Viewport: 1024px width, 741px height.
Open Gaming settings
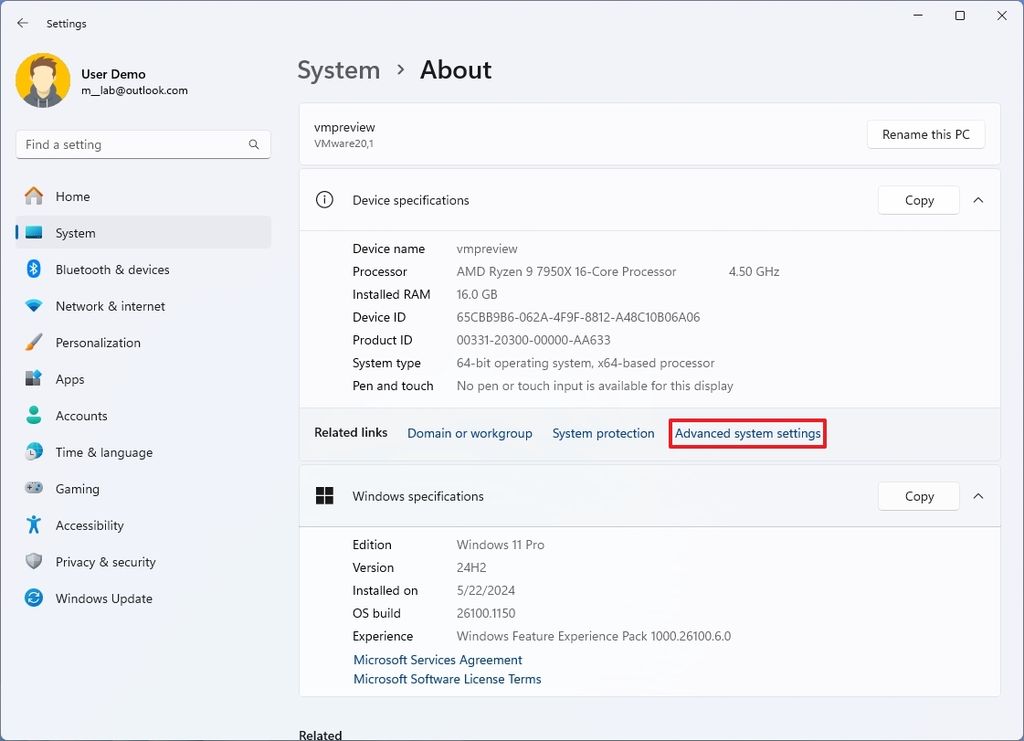click(75, 488)
